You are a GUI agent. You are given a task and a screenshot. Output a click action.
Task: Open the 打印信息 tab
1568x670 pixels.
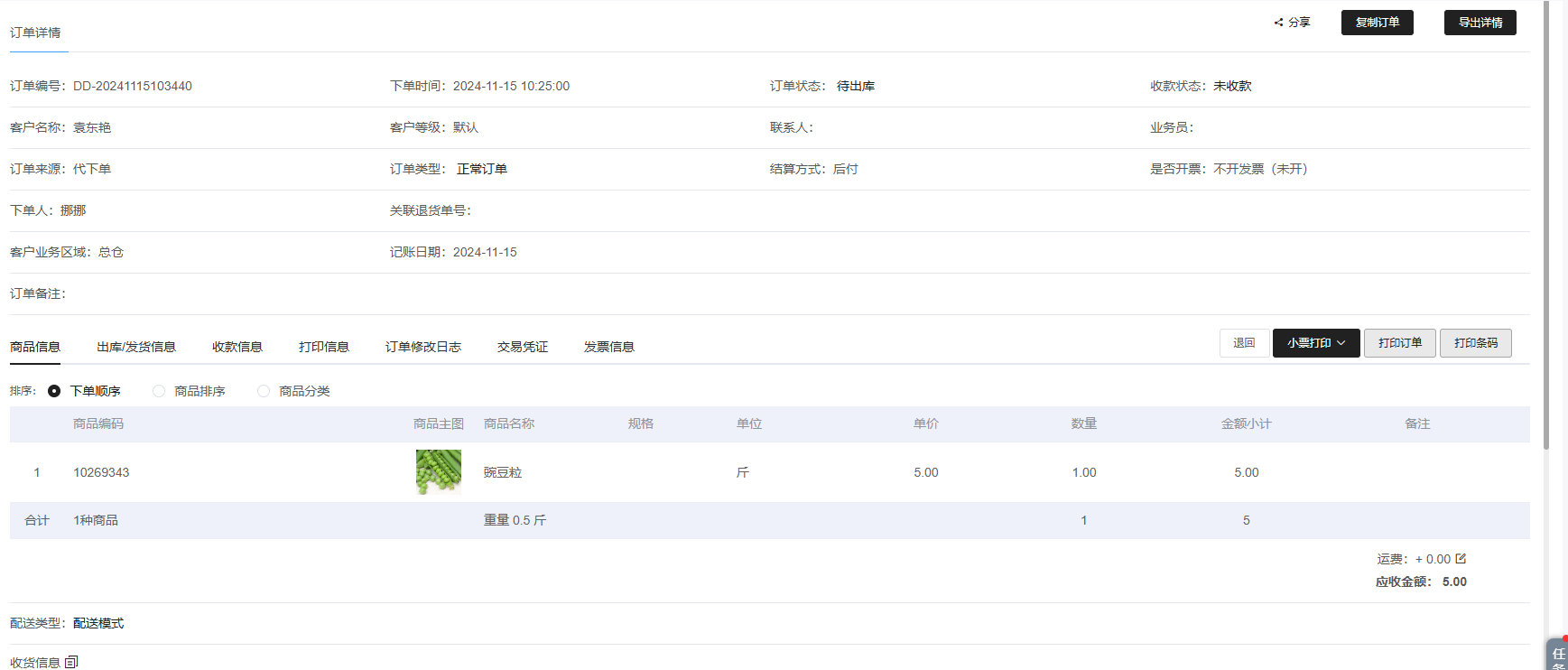point(324,347)
